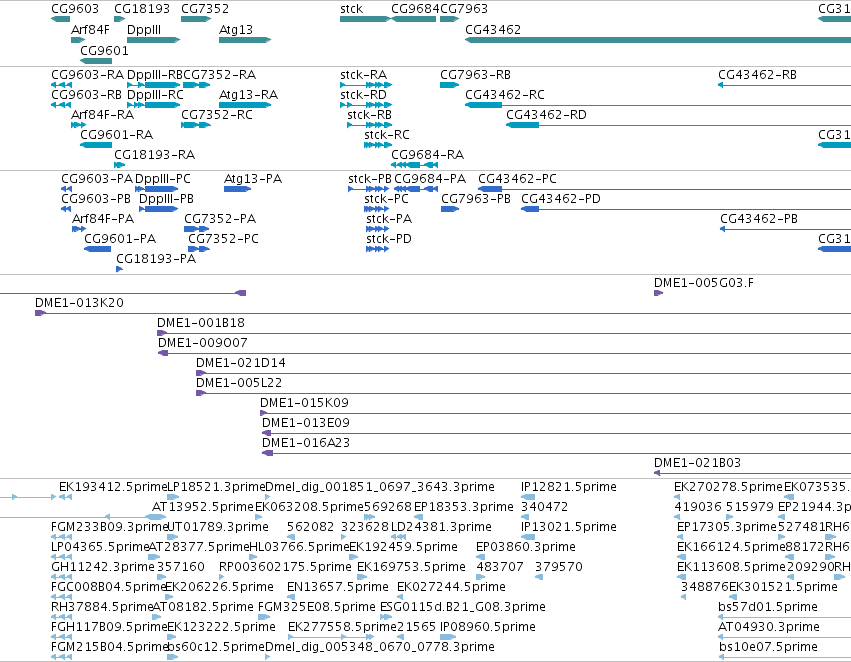
Task: Select the CG9603-RA transcript
Action: [61, 85]
